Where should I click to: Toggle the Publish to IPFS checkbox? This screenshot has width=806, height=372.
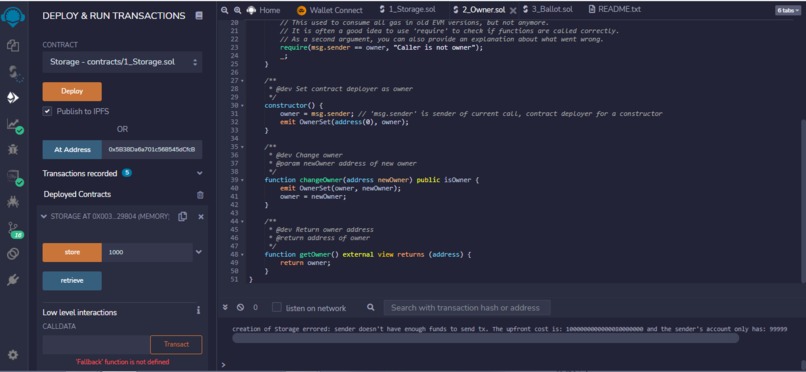(x=47, y=111)
